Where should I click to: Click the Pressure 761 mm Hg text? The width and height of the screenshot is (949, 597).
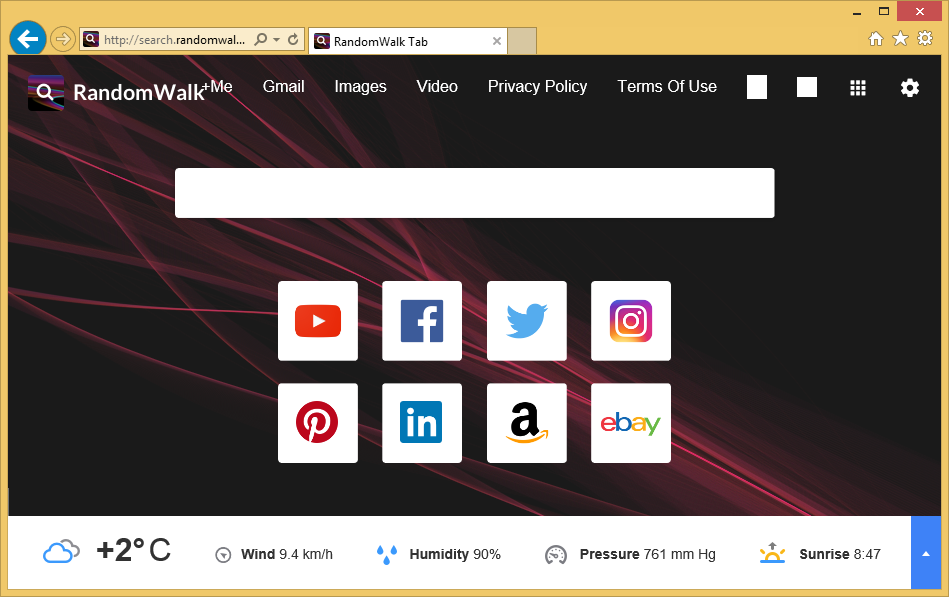(x=648, y=555)
